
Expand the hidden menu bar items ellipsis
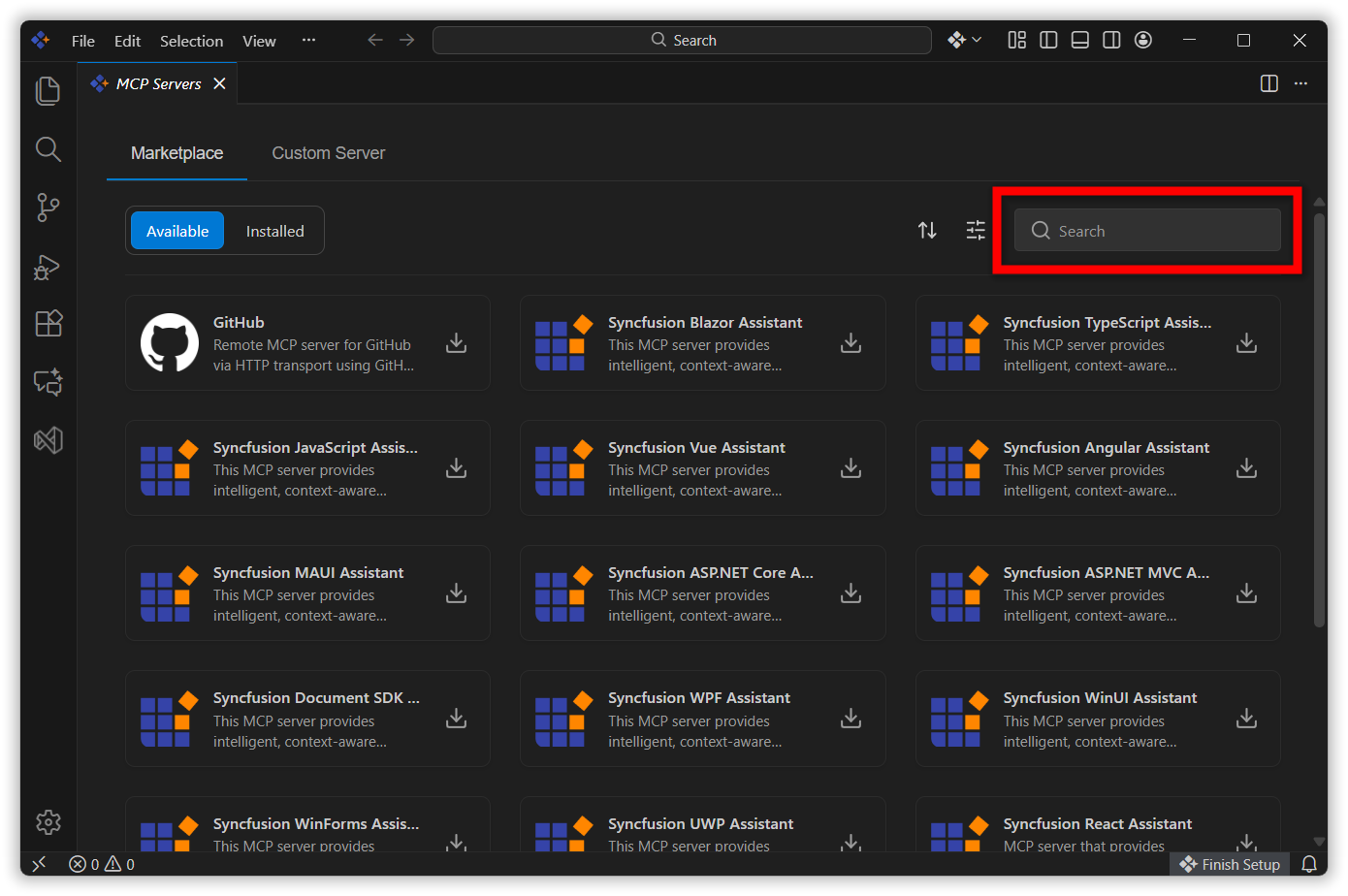pos(308,40)
